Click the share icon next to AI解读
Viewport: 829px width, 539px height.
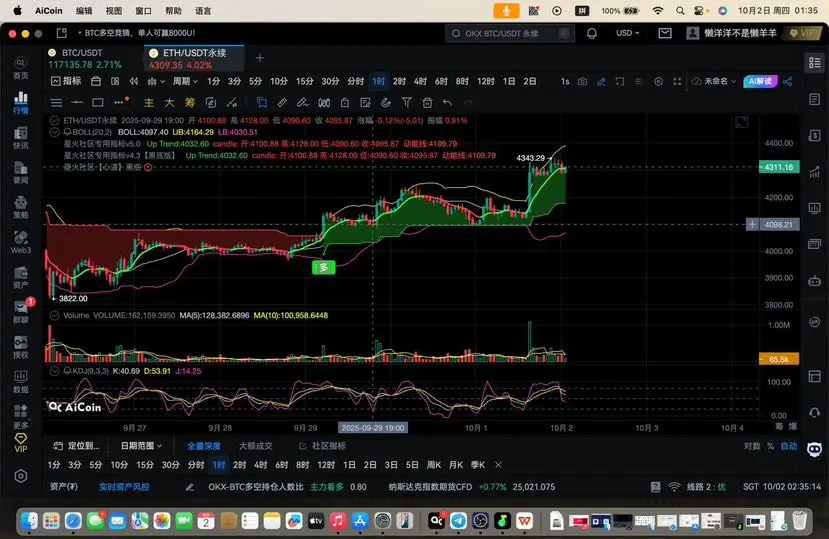point(788,81)
